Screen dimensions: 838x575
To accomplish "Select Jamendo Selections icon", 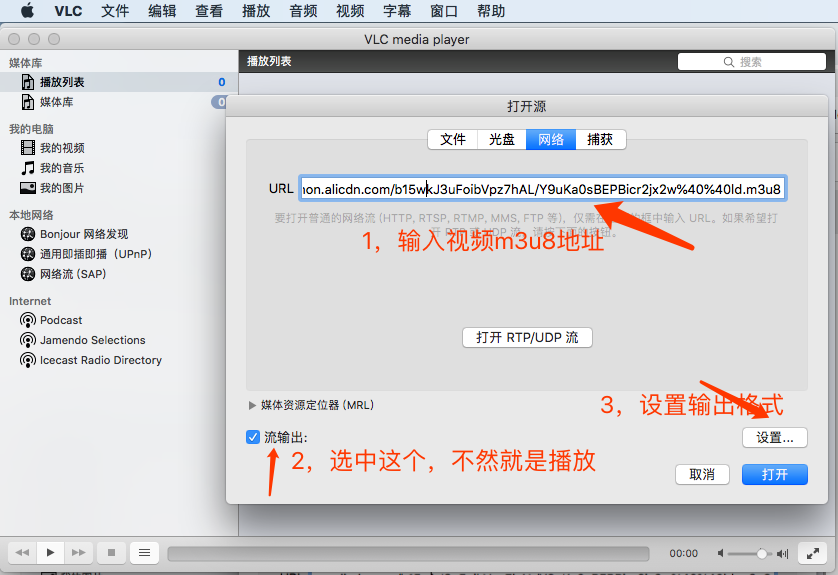I will coord(28,340).
